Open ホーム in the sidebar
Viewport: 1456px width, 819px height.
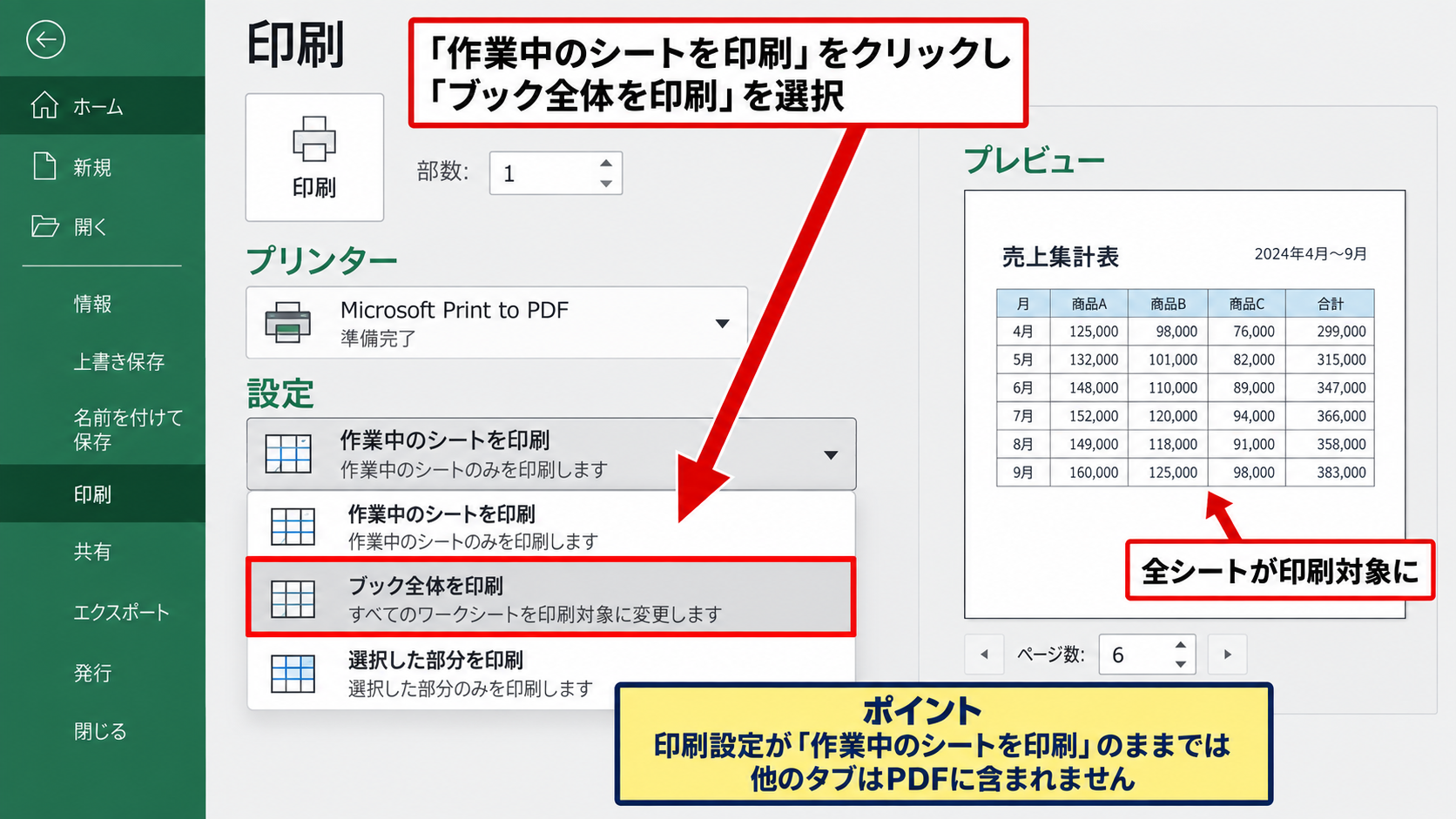click(103, 105)
